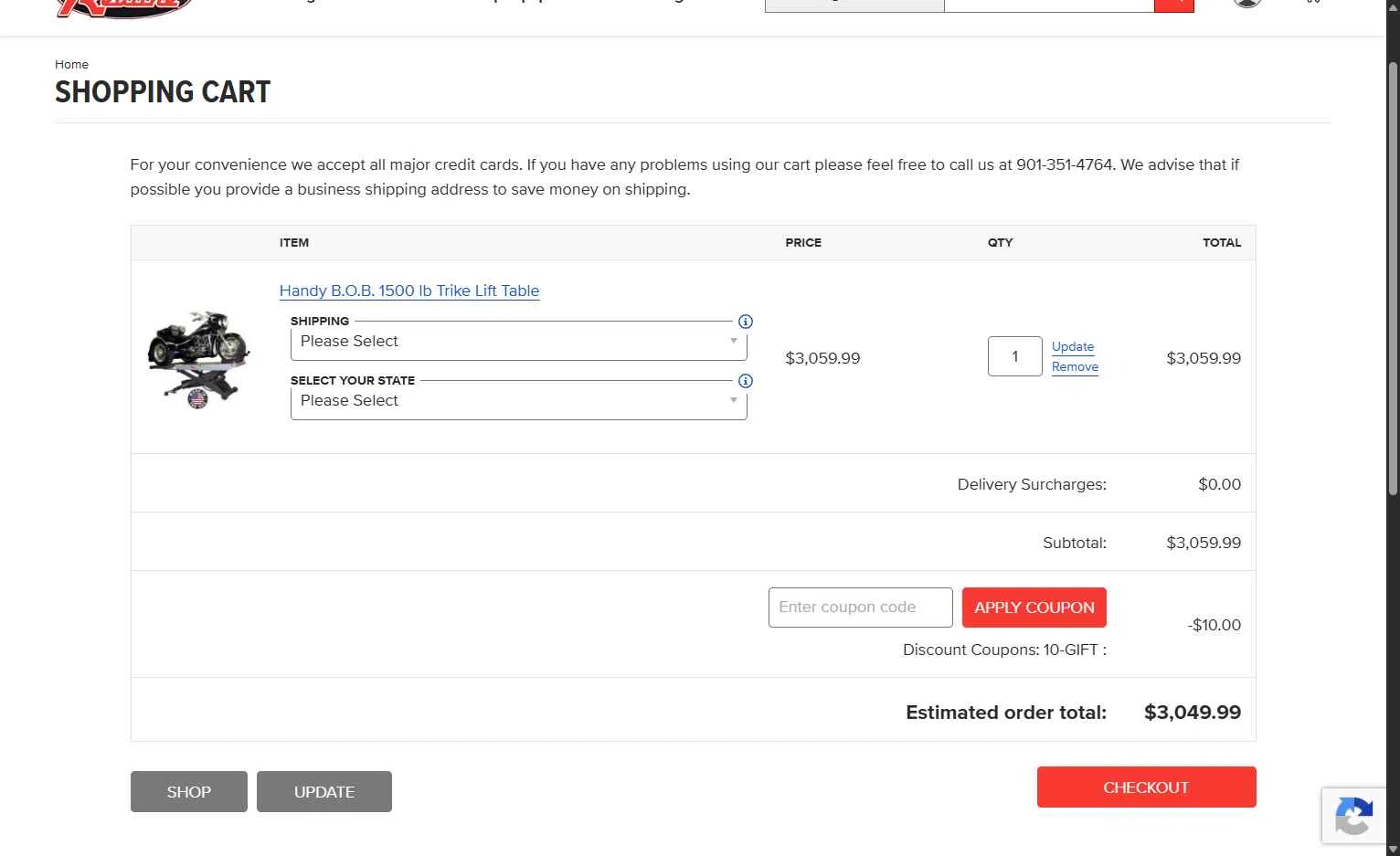
Task: Click the gray Shop button
Action: tap(189, 792)
